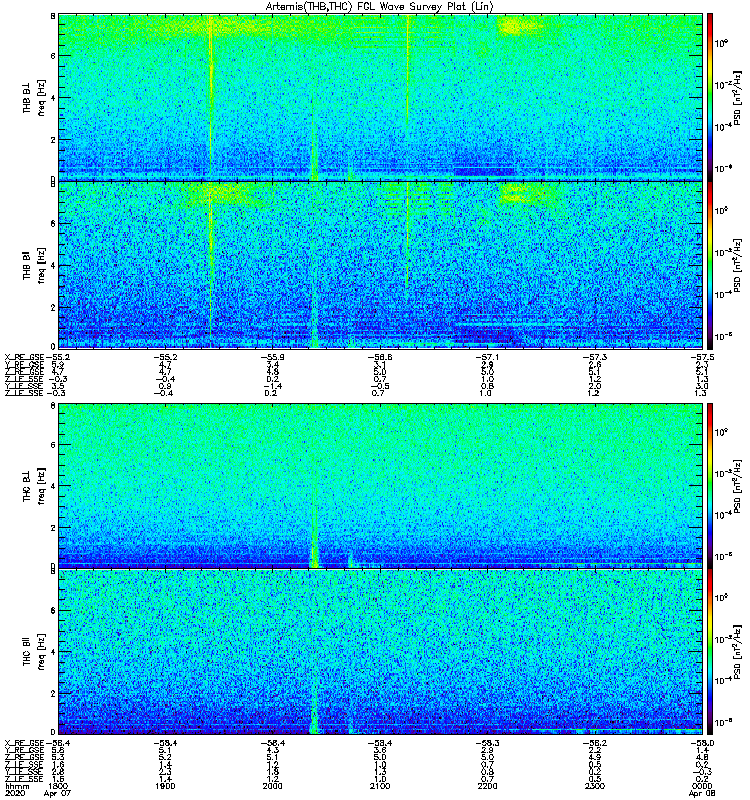
Task: Click the 2200 time axis label
Action: 487,786
